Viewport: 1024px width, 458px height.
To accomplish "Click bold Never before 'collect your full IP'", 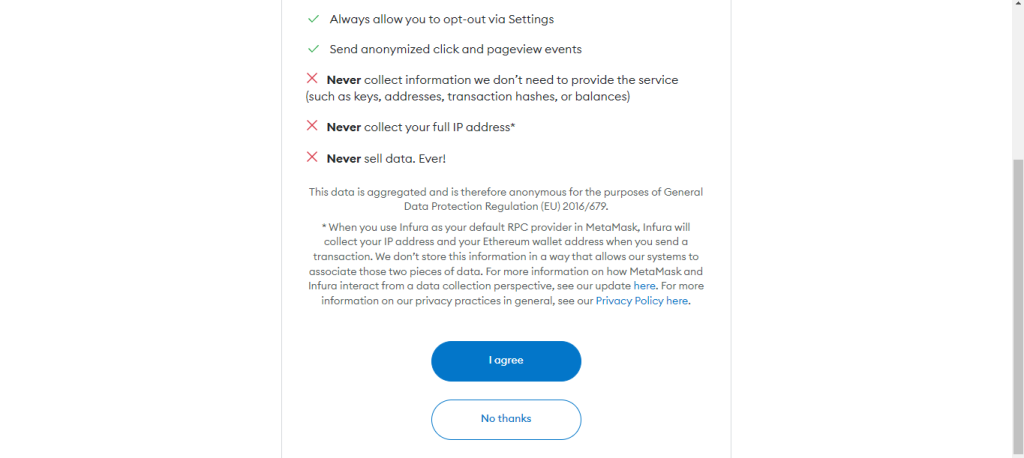I will (x=344, y=127).
